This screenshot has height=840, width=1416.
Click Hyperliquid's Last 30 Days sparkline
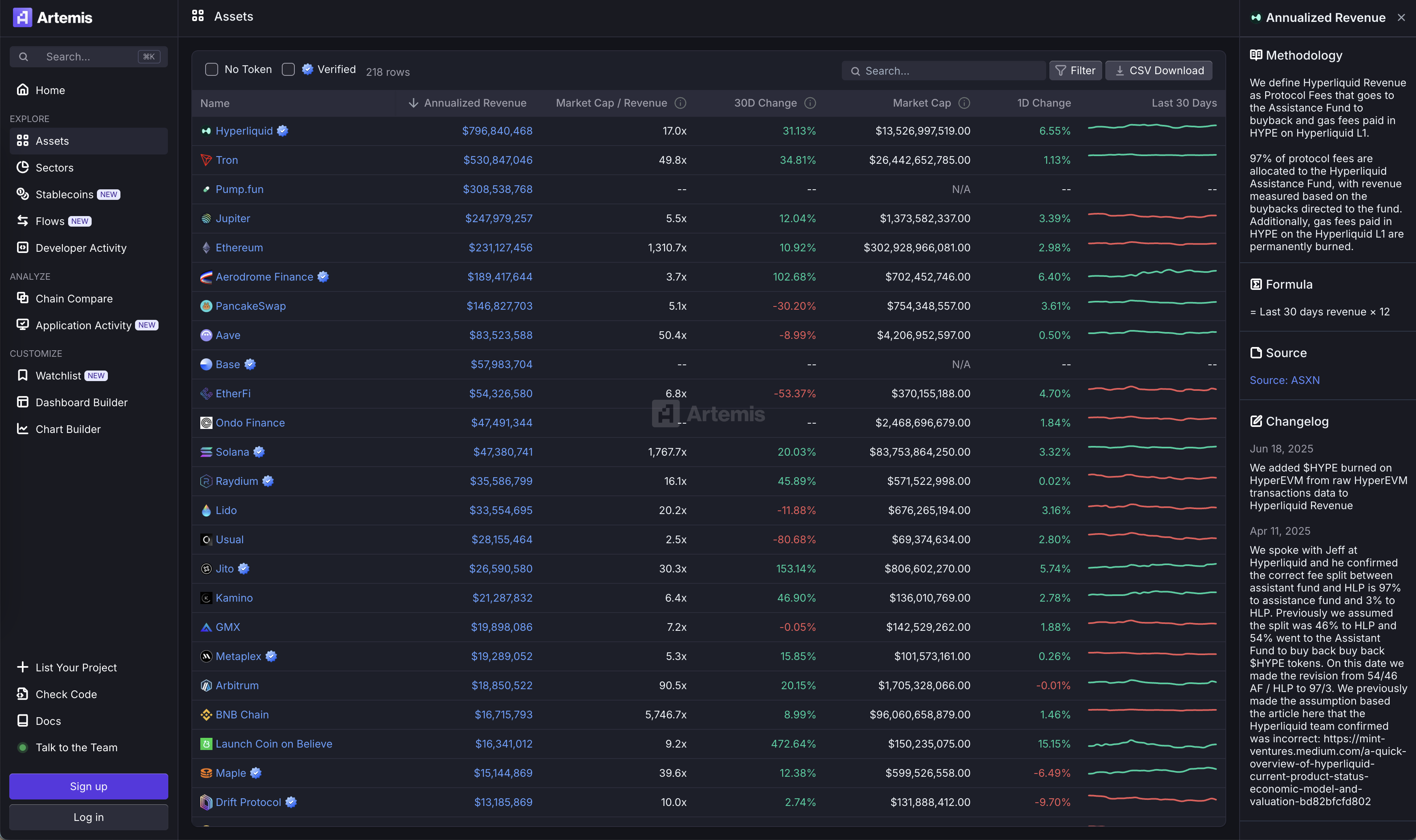(1152, 127)
